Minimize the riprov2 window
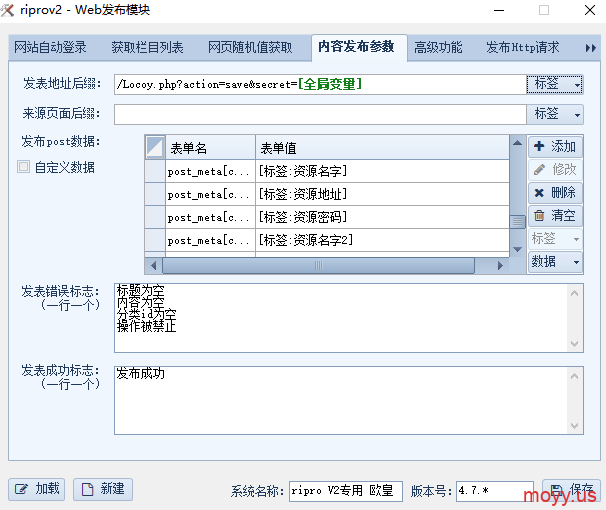This screenshot has height=510, width=606. click(499, 10)
